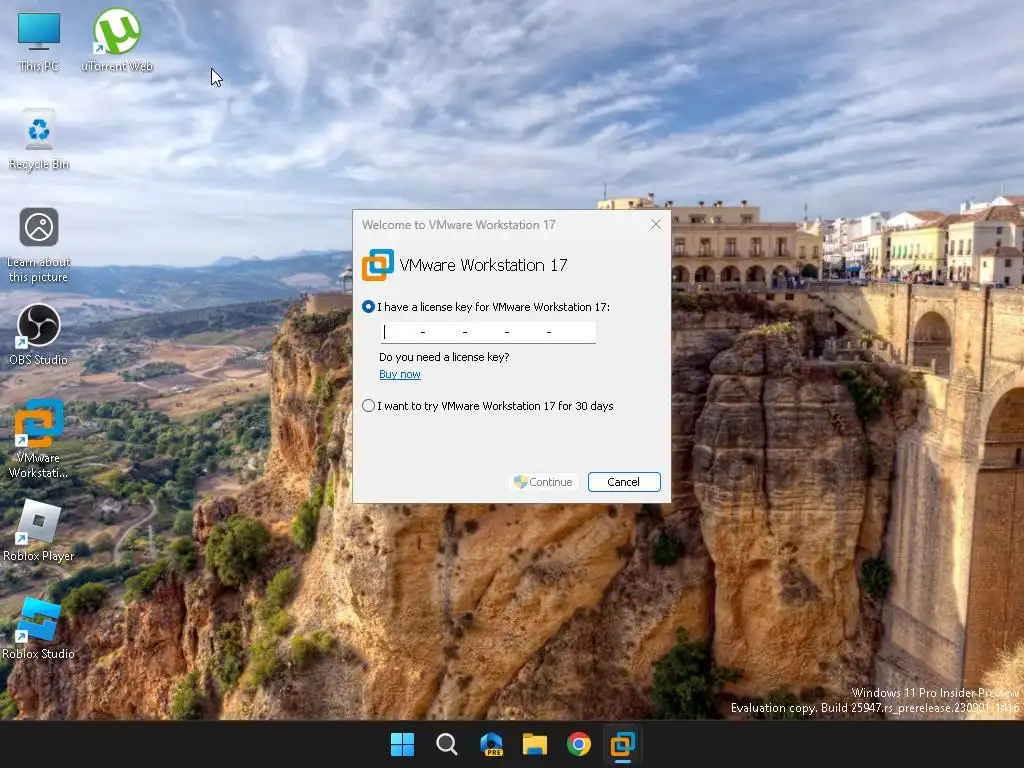Image resolution: width=1024 pixels, height=768 pixels.
Task: Click 'VMware Workstation 17' heading in dialog
Action: pyautogui.click(x=483, y=265)
